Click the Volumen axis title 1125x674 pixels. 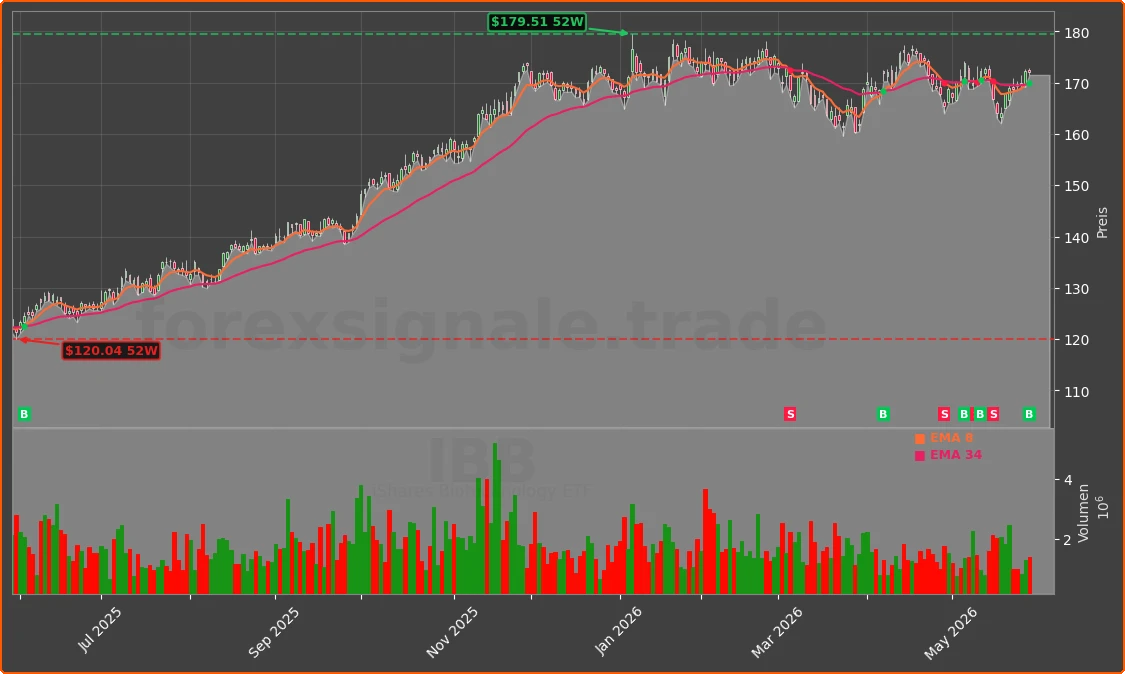pos(1083,512)
